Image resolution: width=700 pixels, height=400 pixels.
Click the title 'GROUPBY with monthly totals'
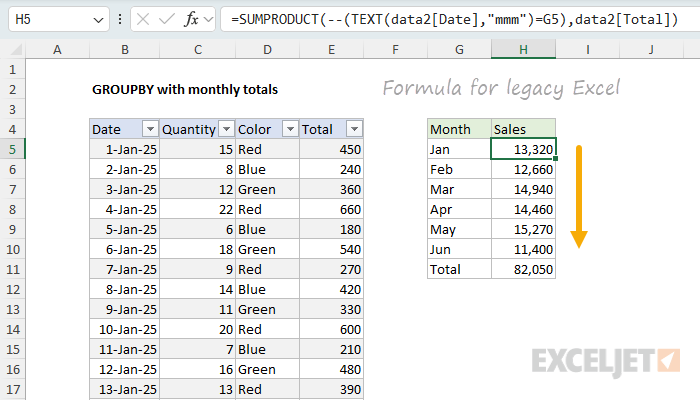tap(185, 89)
